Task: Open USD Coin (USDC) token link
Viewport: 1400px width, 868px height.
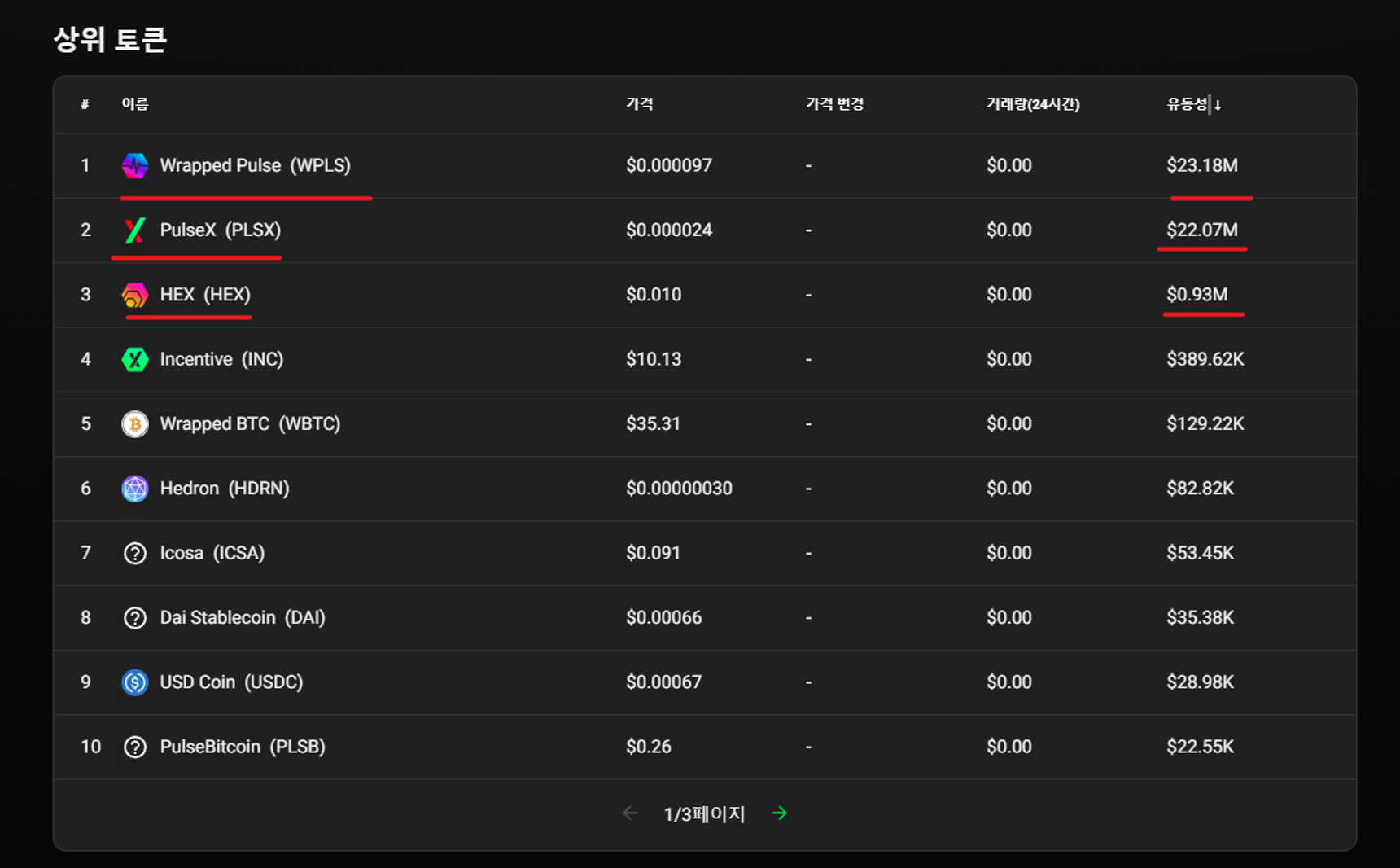Action: (231, 682)
